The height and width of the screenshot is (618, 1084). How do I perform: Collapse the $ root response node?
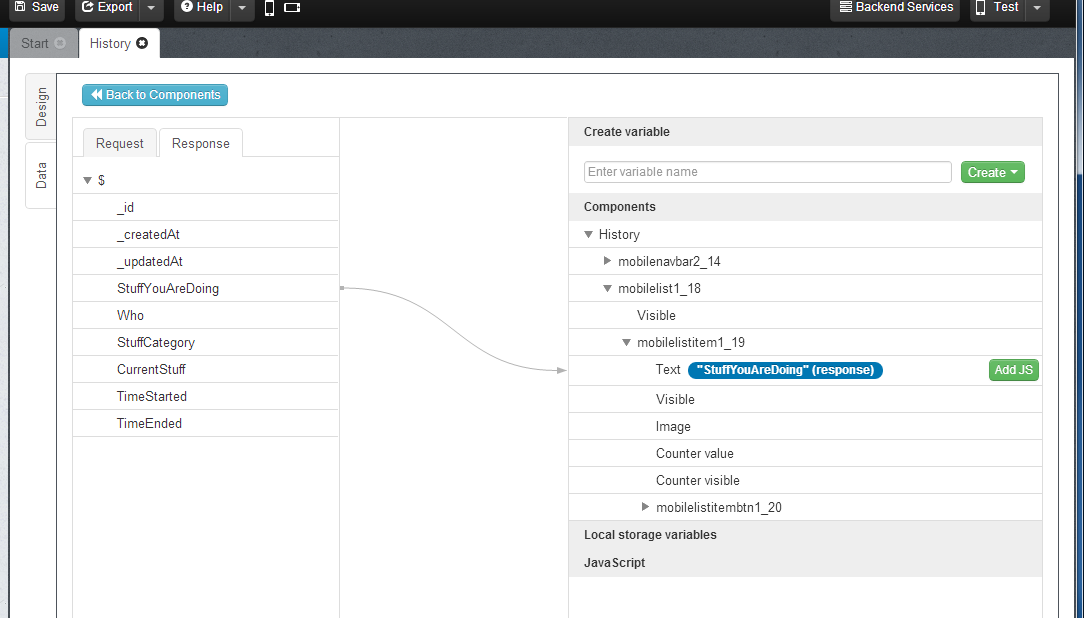(x=88, y=180)
